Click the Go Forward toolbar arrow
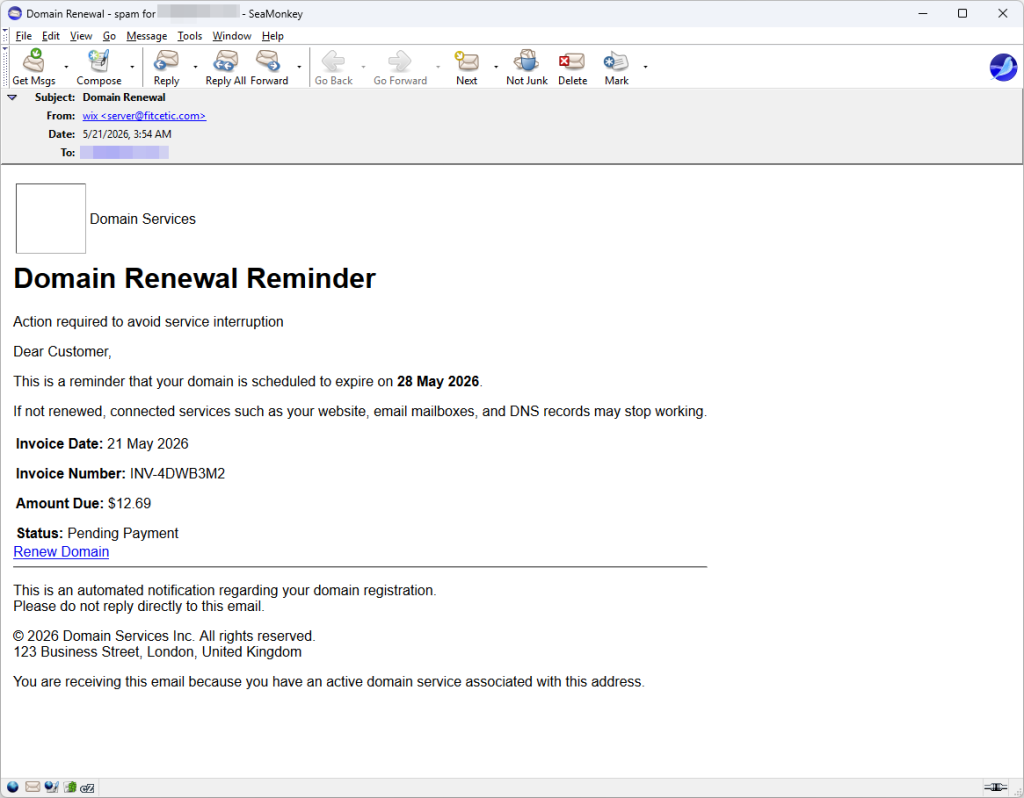Image resolution: width=1024 pixels, height=798 pixels. 400,67
